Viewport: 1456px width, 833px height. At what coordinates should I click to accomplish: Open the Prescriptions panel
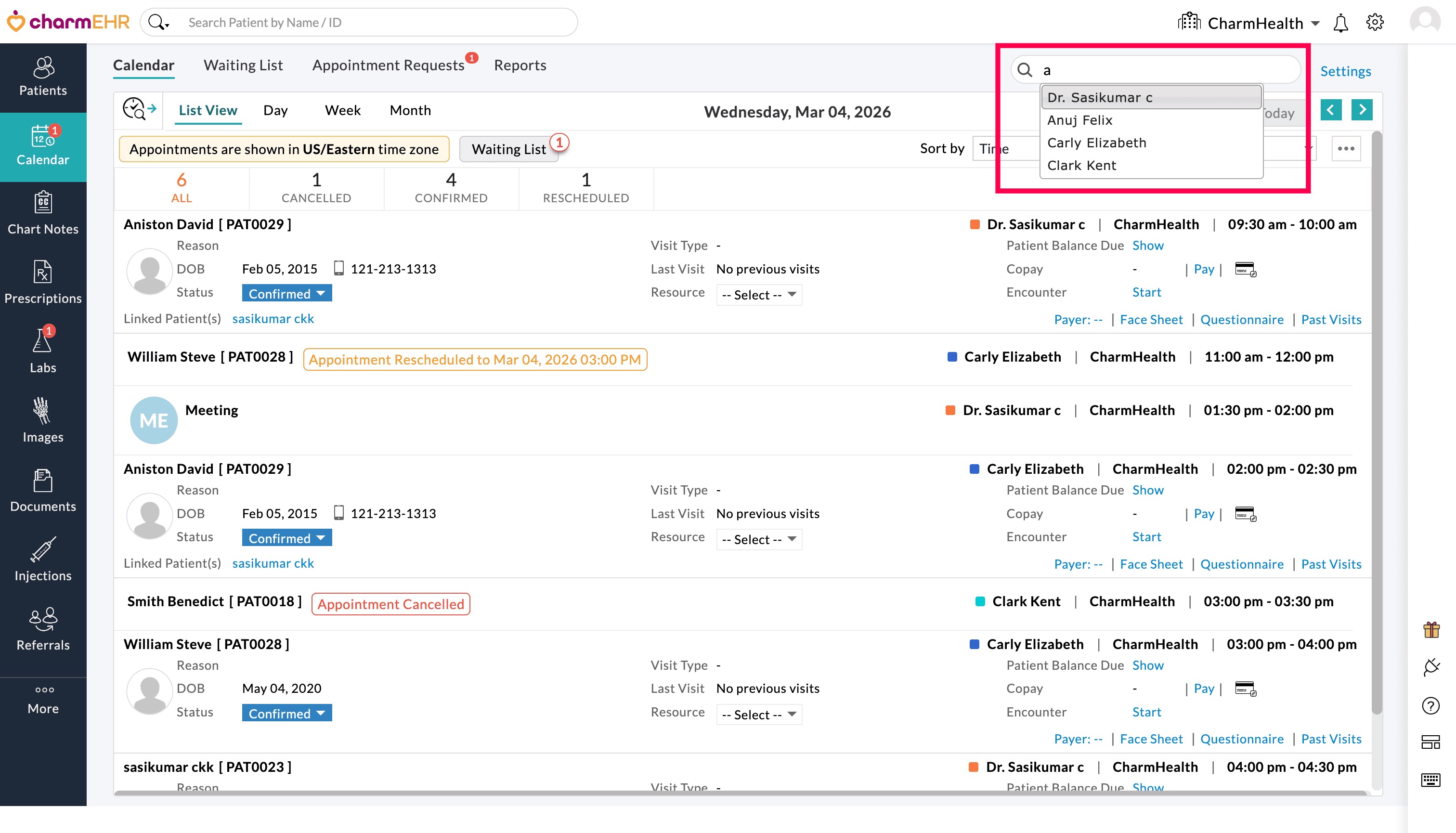click(43, 283)
